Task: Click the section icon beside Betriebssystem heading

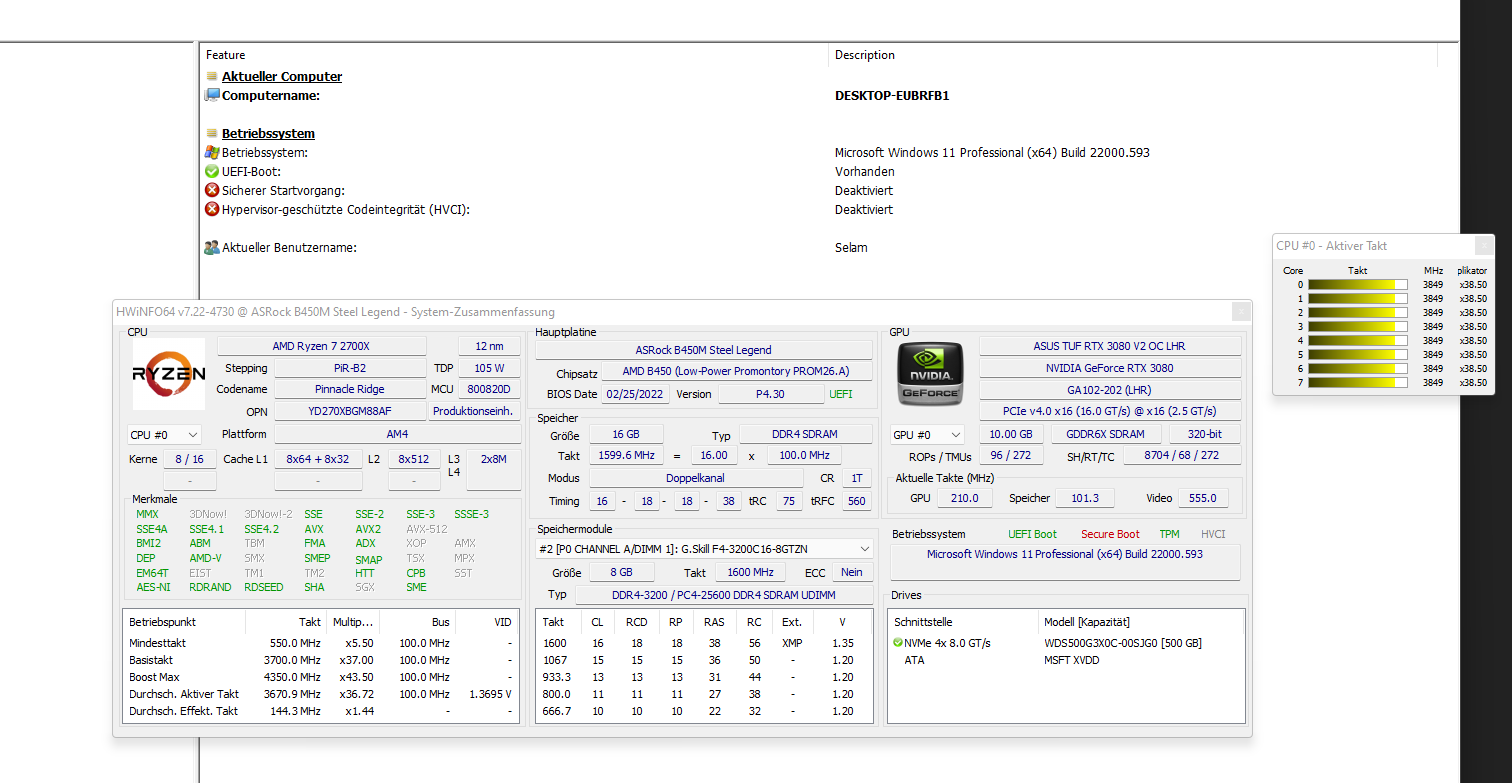Action: tap(212, 133)
